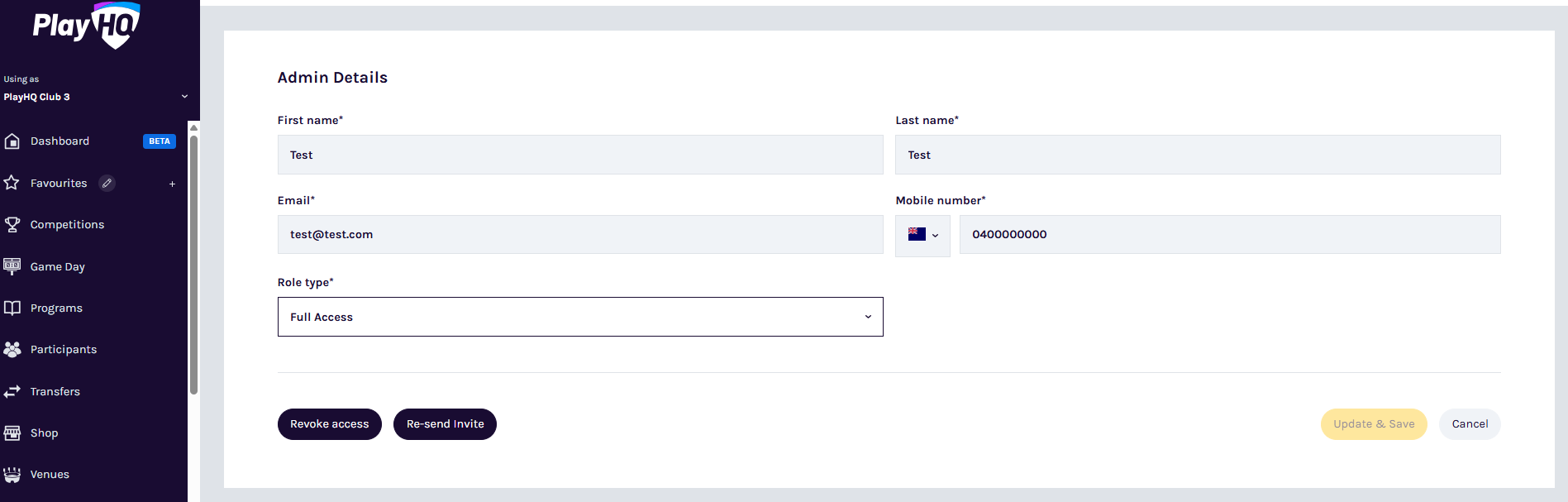Viewport: 1568px width, 502px height.
Task: Go to Venues in the sidebar
Action: 50,475
